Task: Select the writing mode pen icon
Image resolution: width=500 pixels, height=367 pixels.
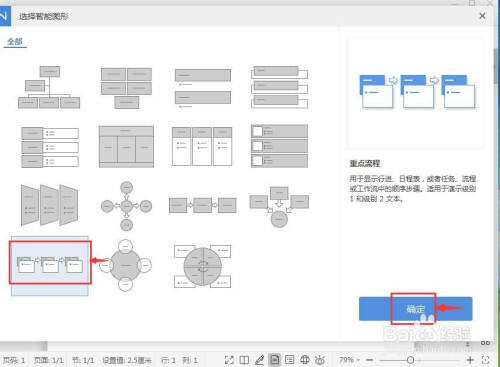Action: [x=259, y=360]
